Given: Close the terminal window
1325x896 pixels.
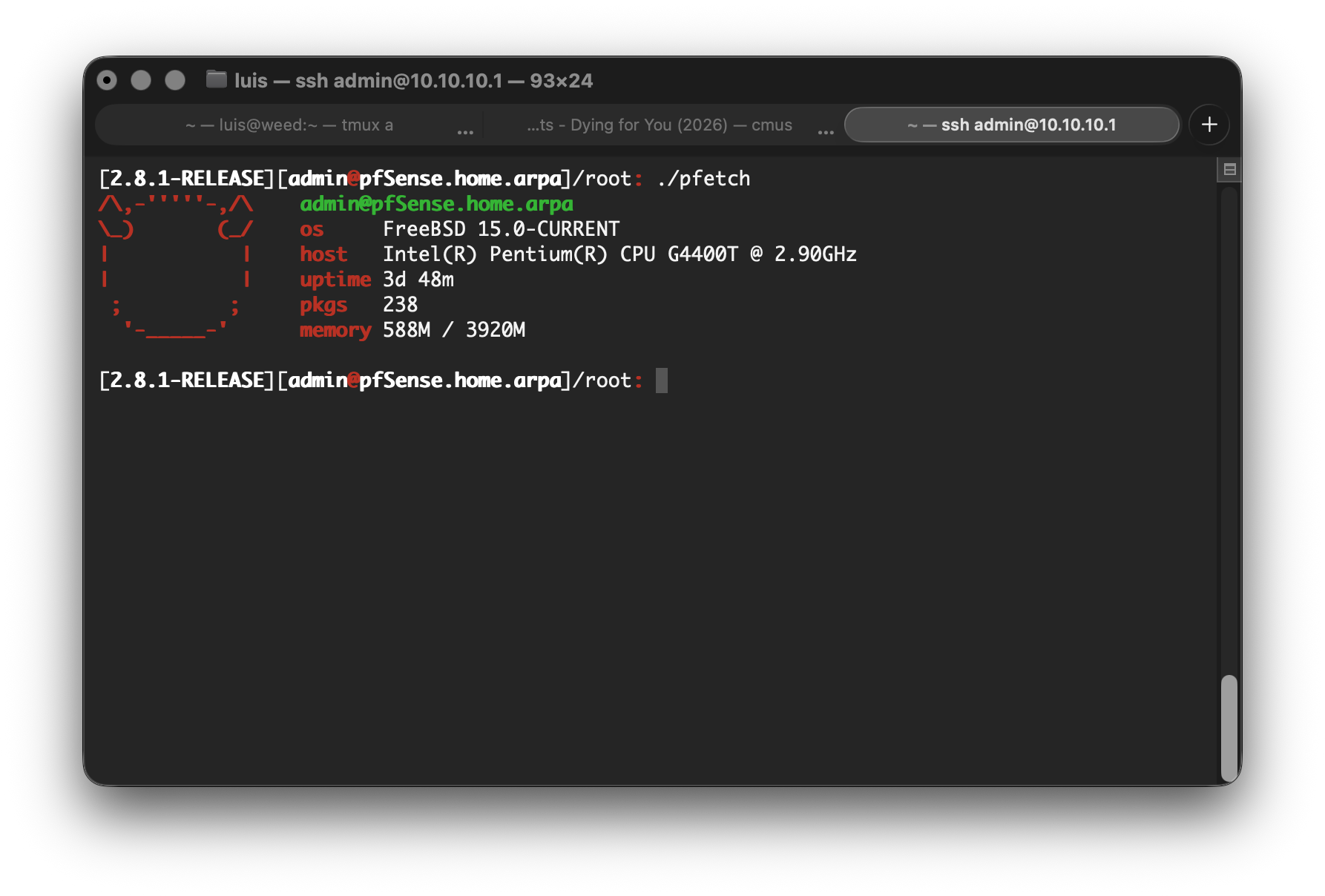Looking at the screenshot, I should 107,80.
